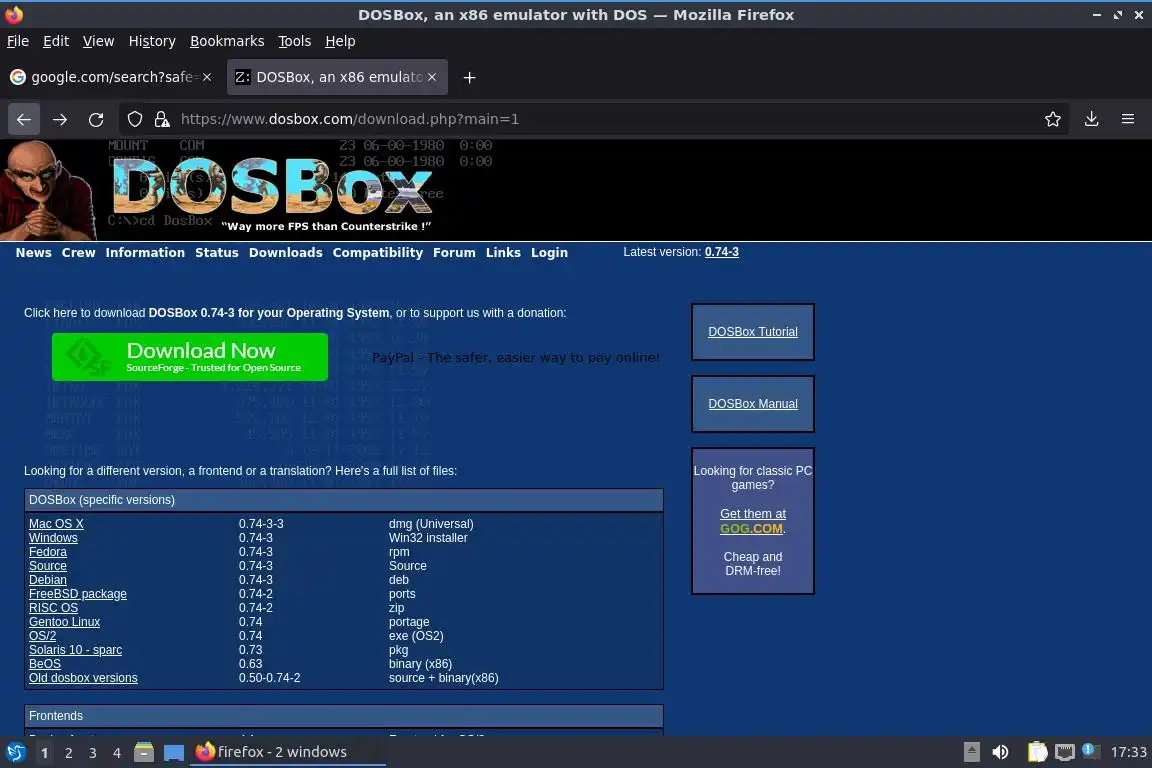The height and width of the screenshot is (768, 1152).
Task: Go back with the back arrow
Action: [24, 119]
